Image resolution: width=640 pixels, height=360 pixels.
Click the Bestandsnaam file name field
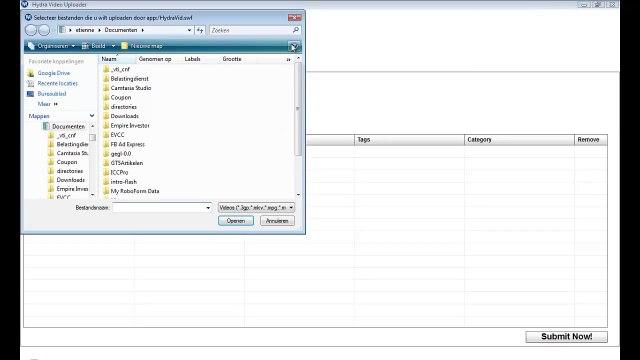(159, 208)
